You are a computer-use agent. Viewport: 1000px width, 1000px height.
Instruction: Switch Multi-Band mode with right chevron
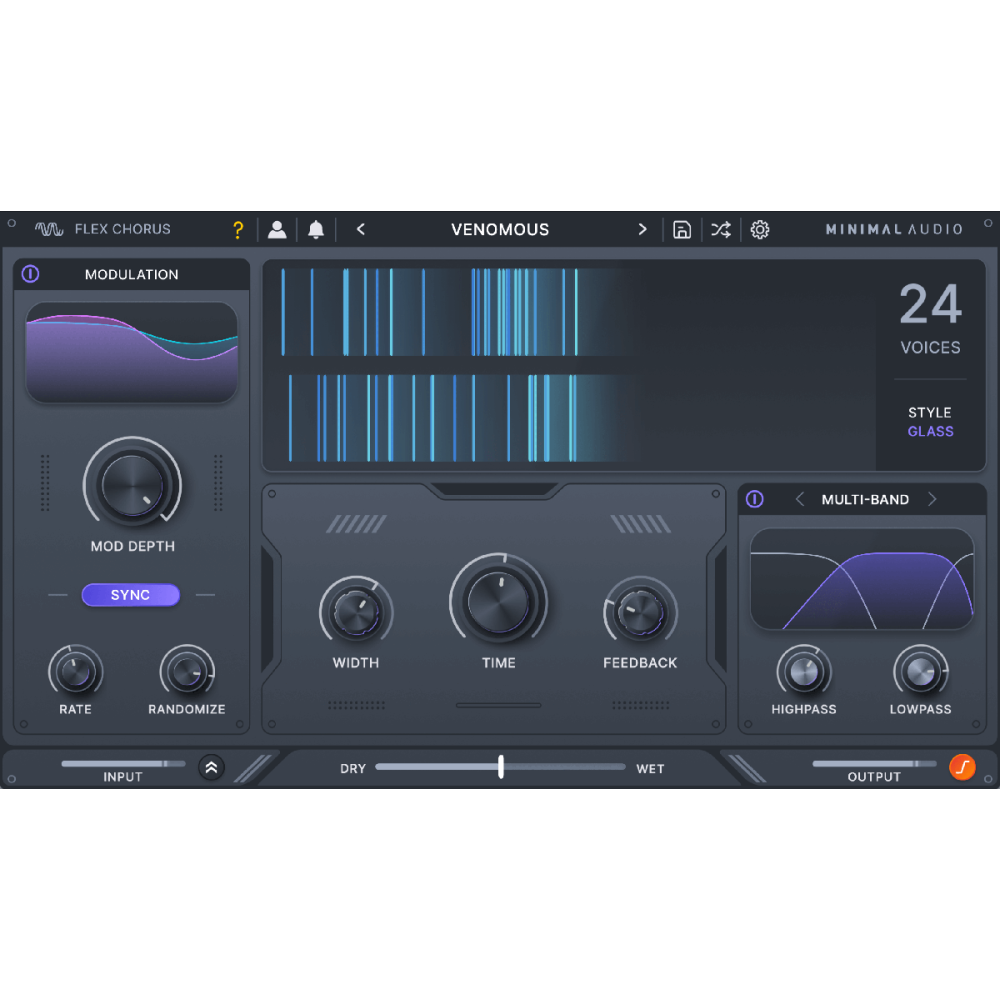(932, 499)
